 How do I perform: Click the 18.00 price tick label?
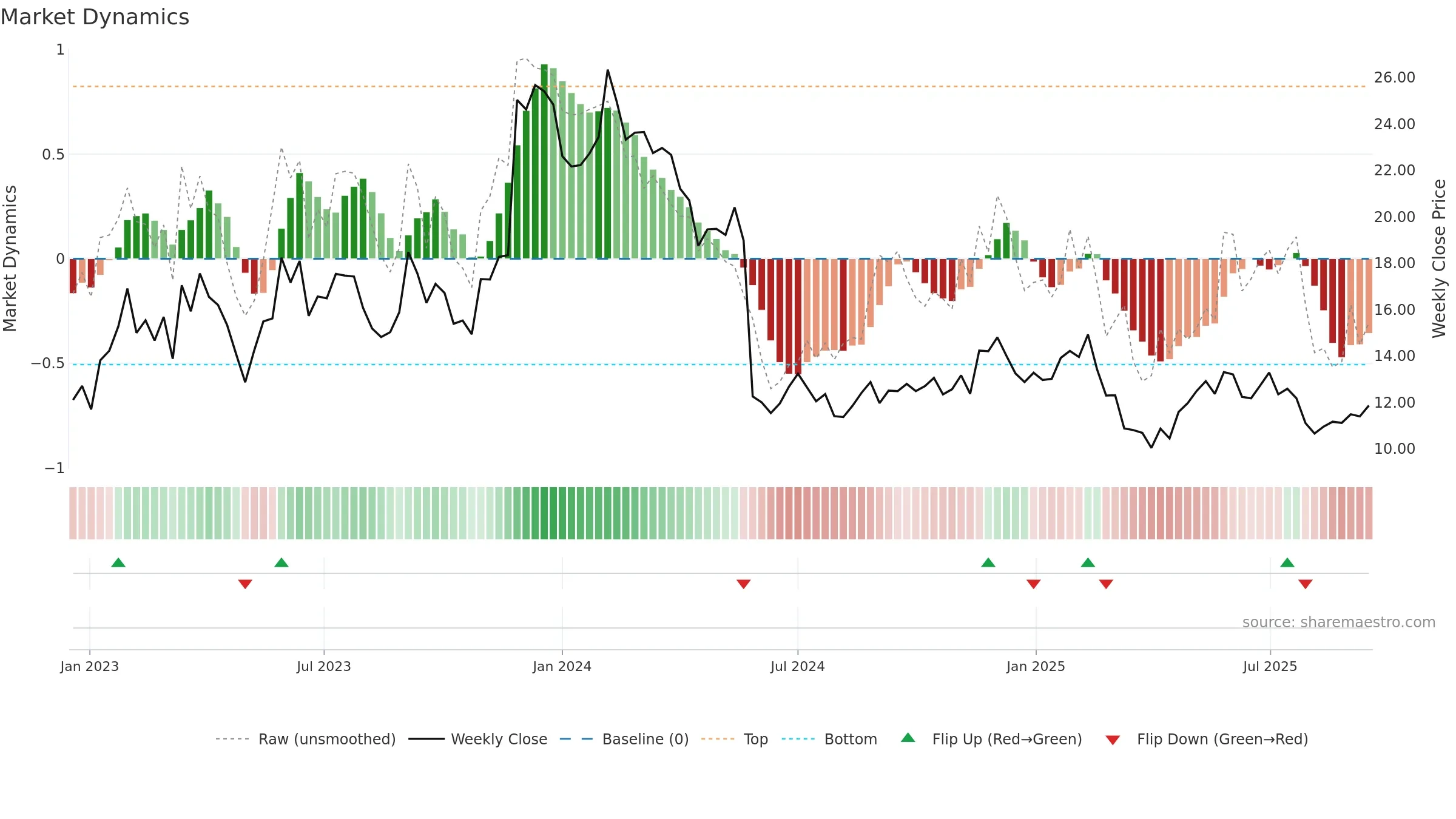click(1395, 263)
